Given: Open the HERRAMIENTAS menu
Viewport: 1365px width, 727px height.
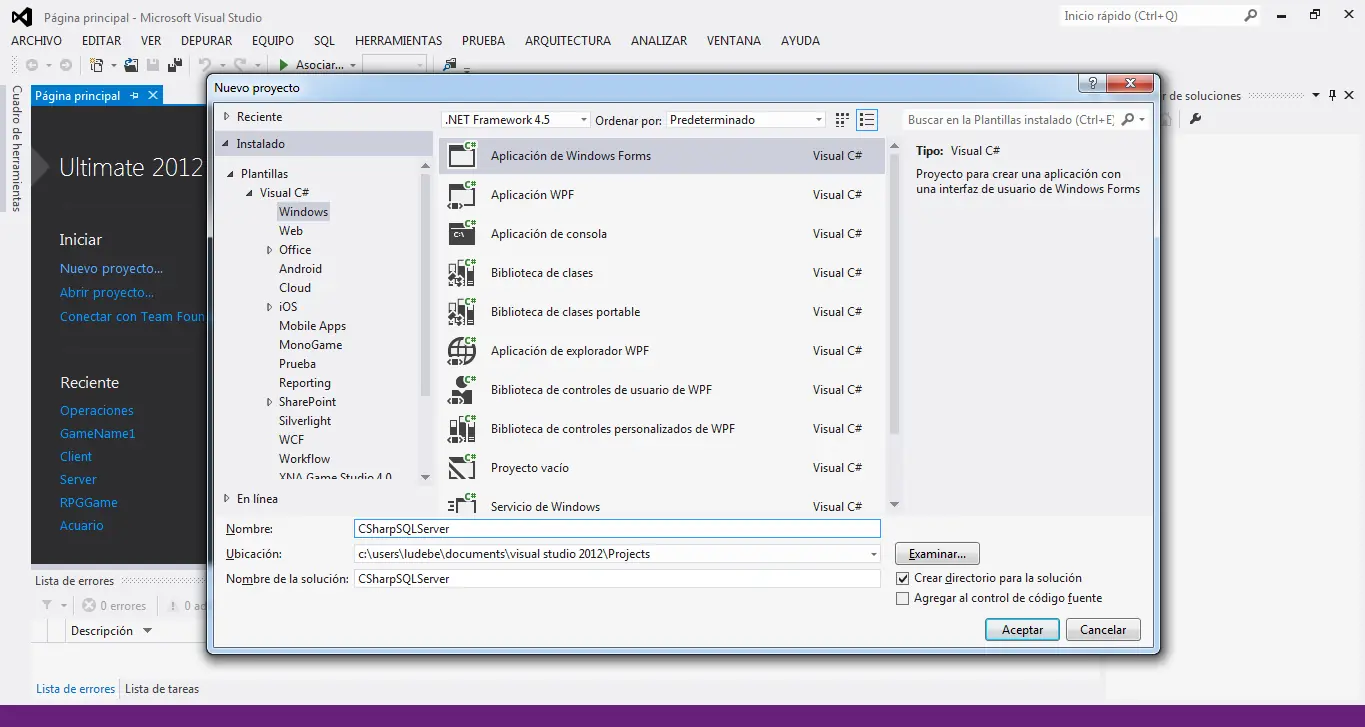Looking at the screenshot, I should coord(398,41).
